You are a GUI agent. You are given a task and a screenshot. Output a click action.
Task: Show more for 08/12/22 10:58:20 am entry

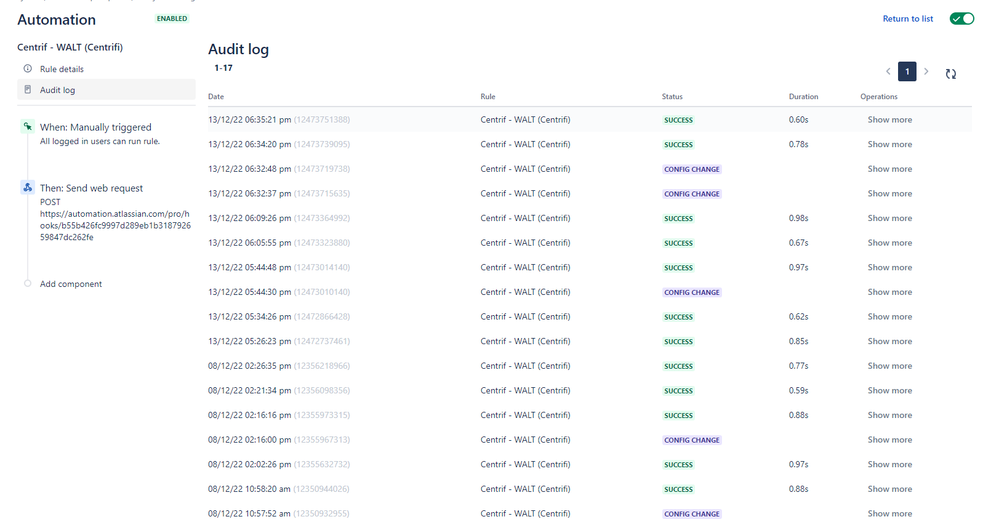(x=889, y=489)
